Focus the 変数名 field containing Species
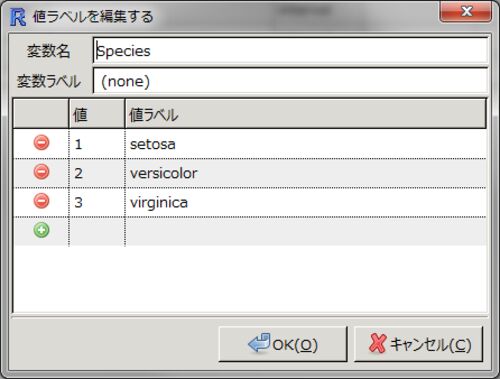This screenshot has width=500, height=379. coord(290,51)
